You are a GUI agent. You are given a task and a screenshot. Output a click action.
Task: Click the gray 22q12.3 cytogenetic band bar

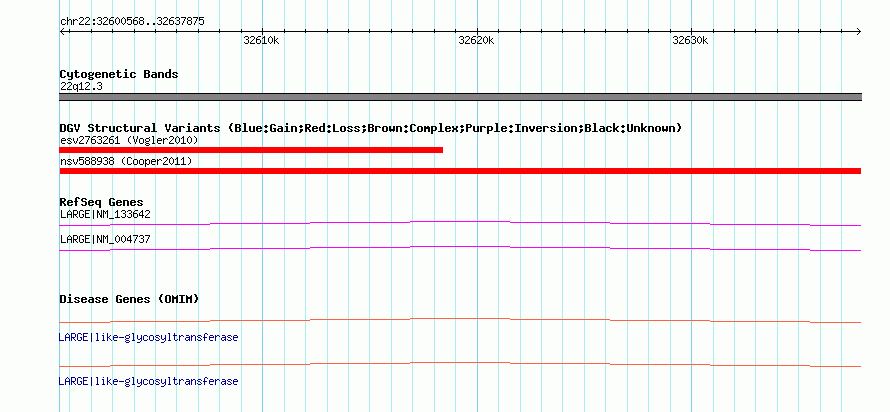[x=460, y=97]
